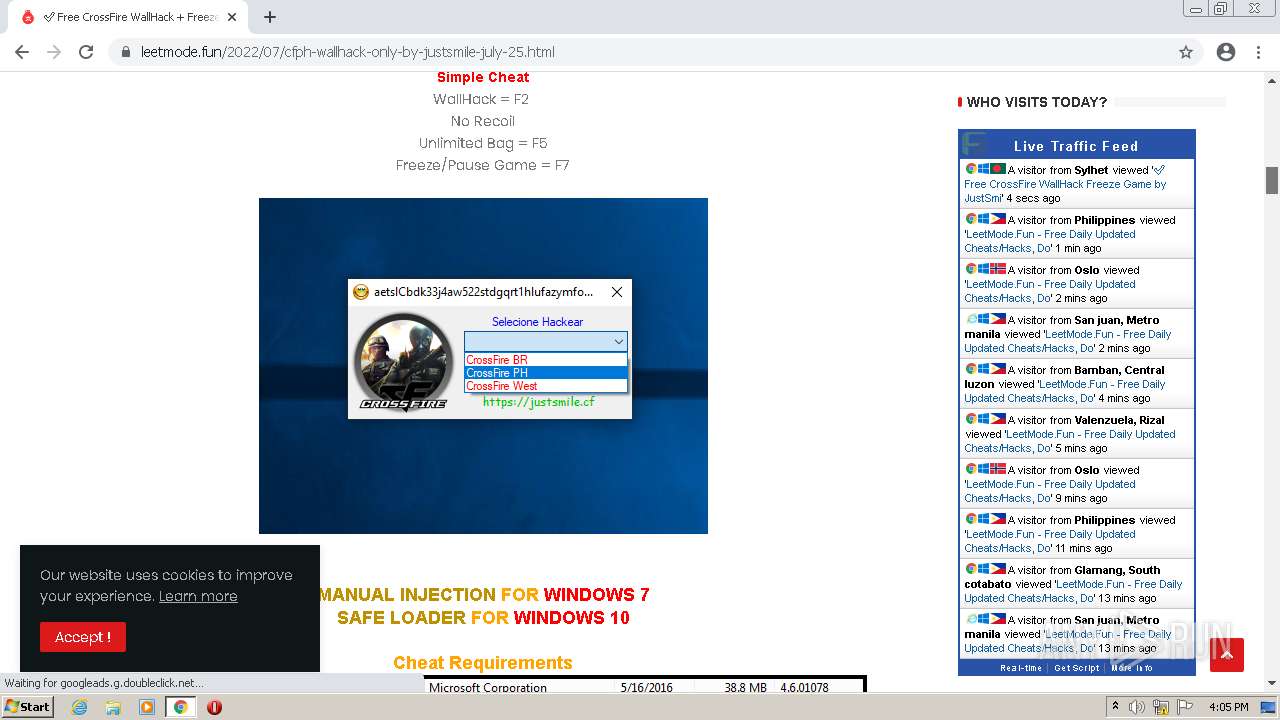Screen dimensions: 1280x720
Task: Click the cheat tool screenshot image
Action: click(x=483, y=366)
